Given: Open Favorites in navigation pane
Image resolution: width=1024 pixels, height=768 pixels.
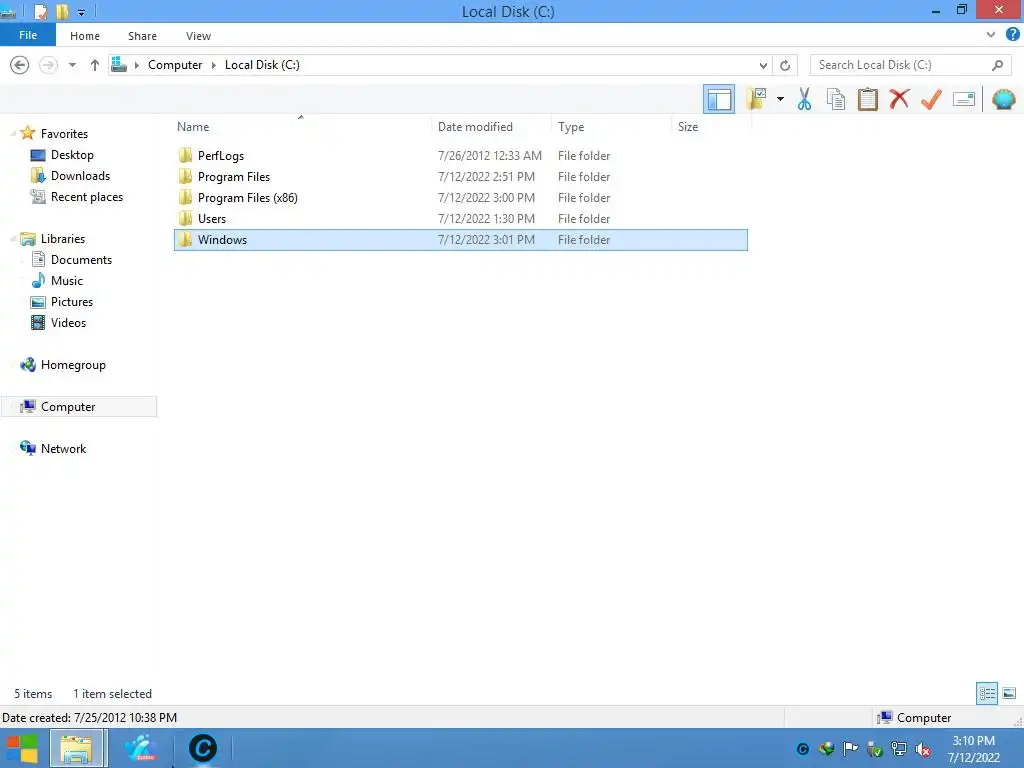Looking at the screenshot, I should [x=64, y=133].
